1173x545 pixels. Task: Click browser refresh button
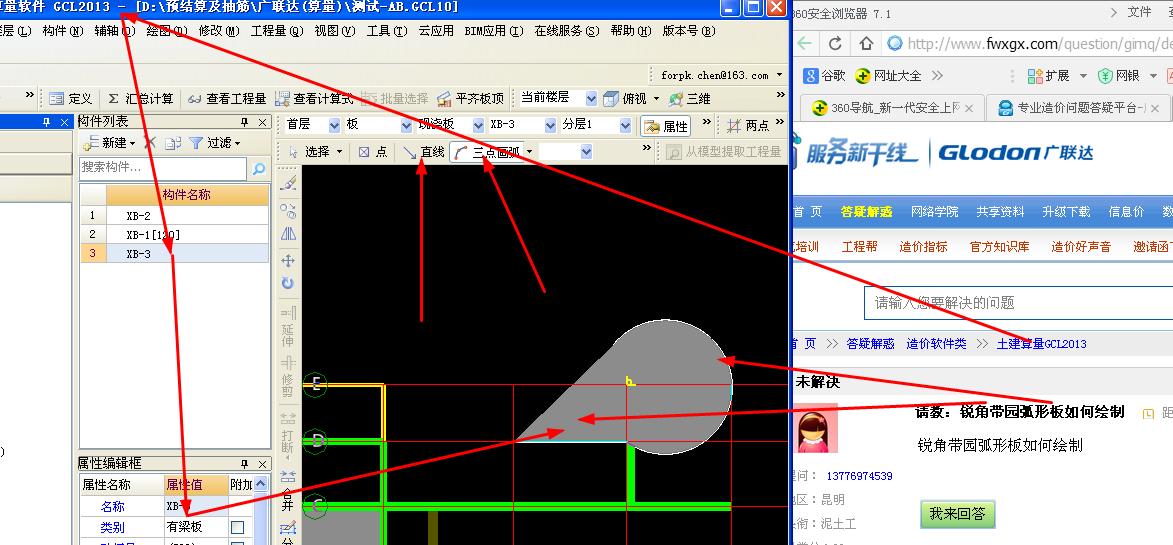click(835, 43)
